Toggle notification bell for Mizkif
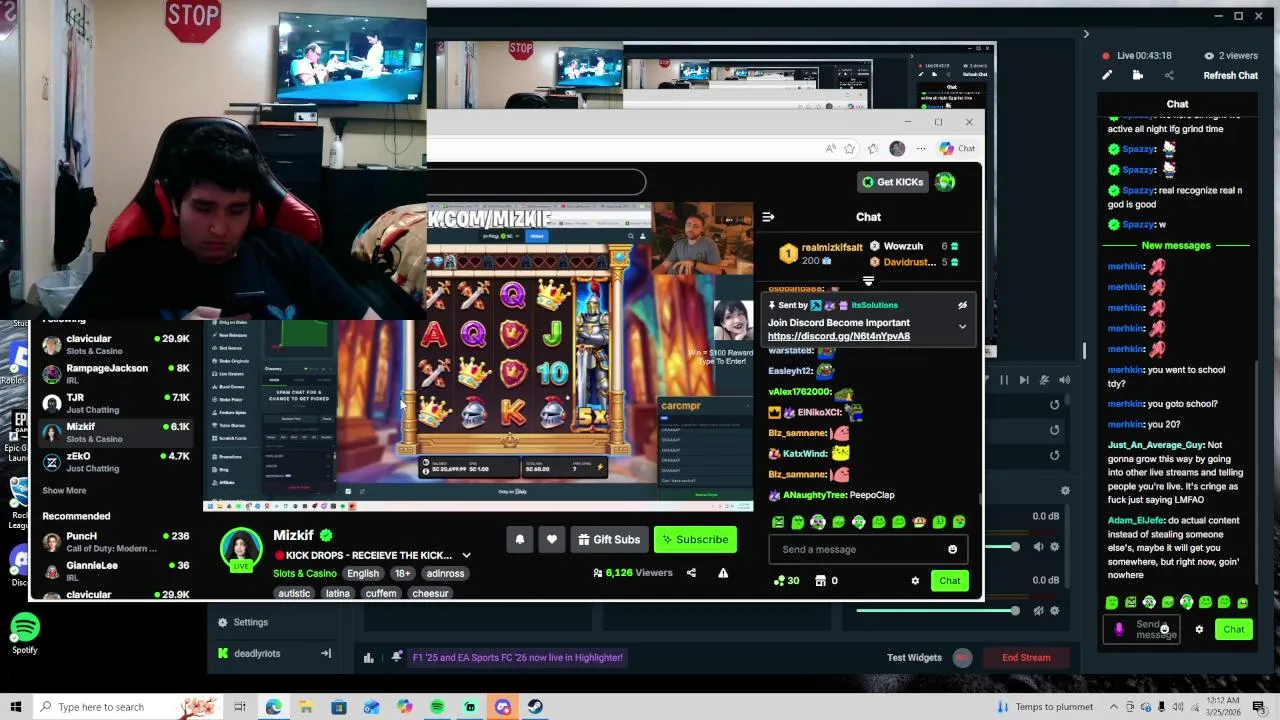 pos(519,540)
